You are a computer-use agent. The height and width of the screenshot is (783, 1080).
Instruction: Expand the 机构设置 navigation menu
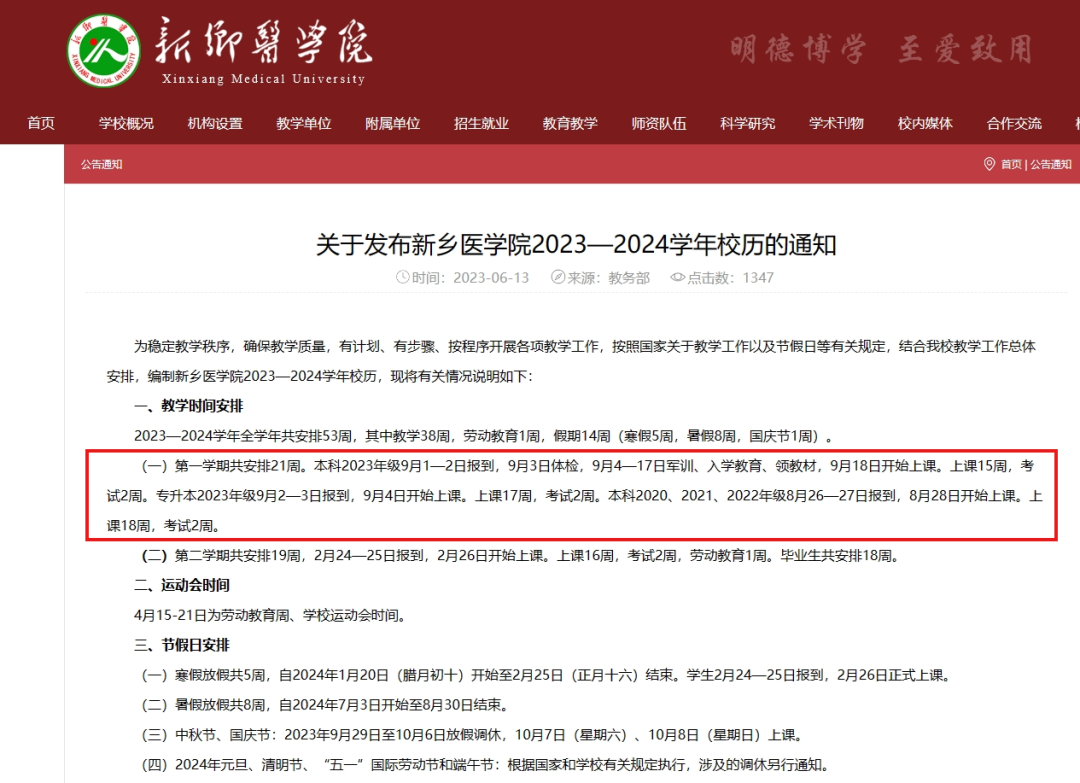point(215,124)
